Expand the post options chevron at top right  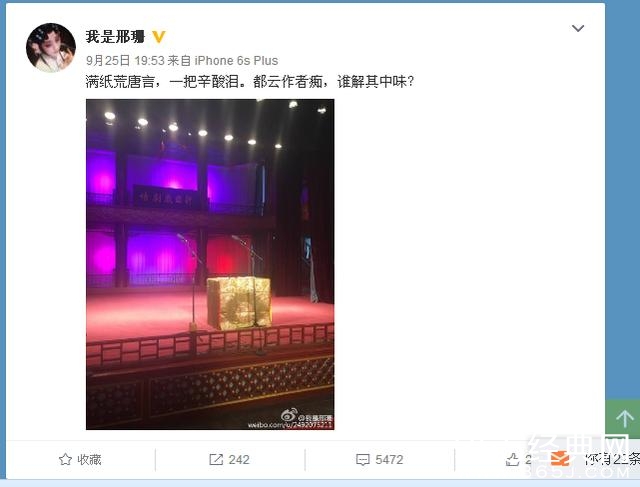578,28
